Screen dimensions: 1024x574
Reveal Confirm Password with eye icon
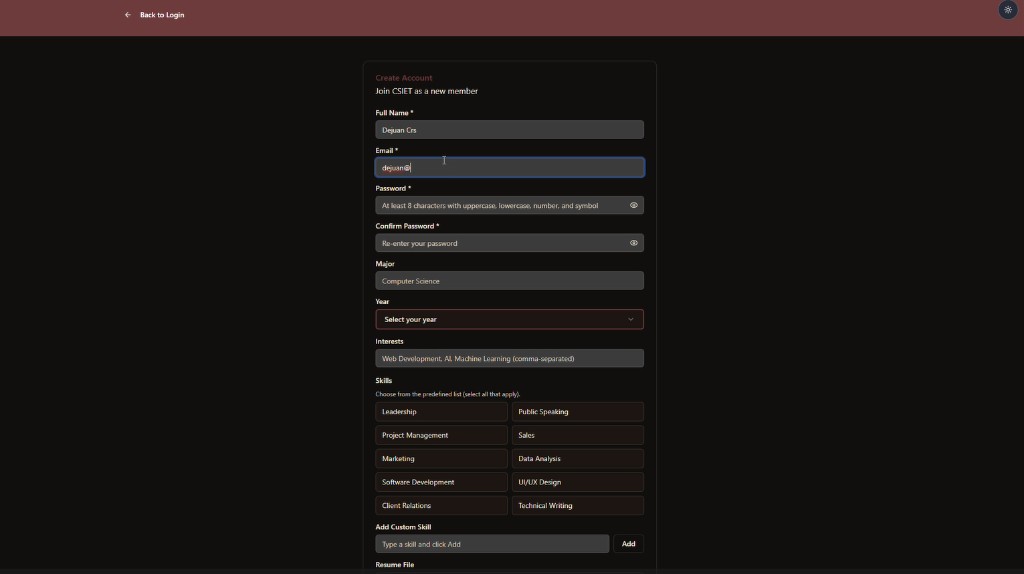click(x=633, y=243)
